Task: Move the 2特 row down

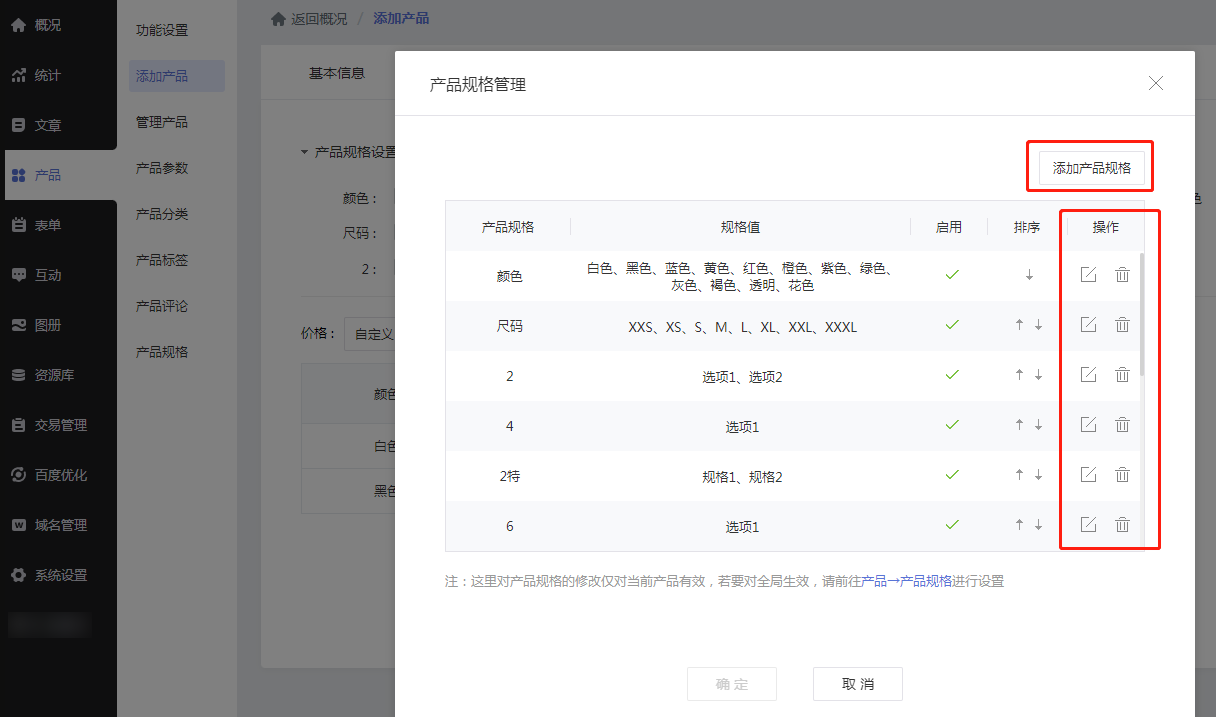Action: (x=1038, y=475)
